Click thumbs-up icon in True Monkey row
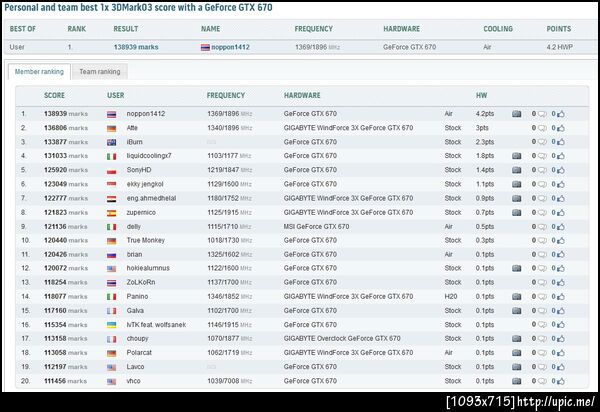600x412 pixels. click(561, 240)
